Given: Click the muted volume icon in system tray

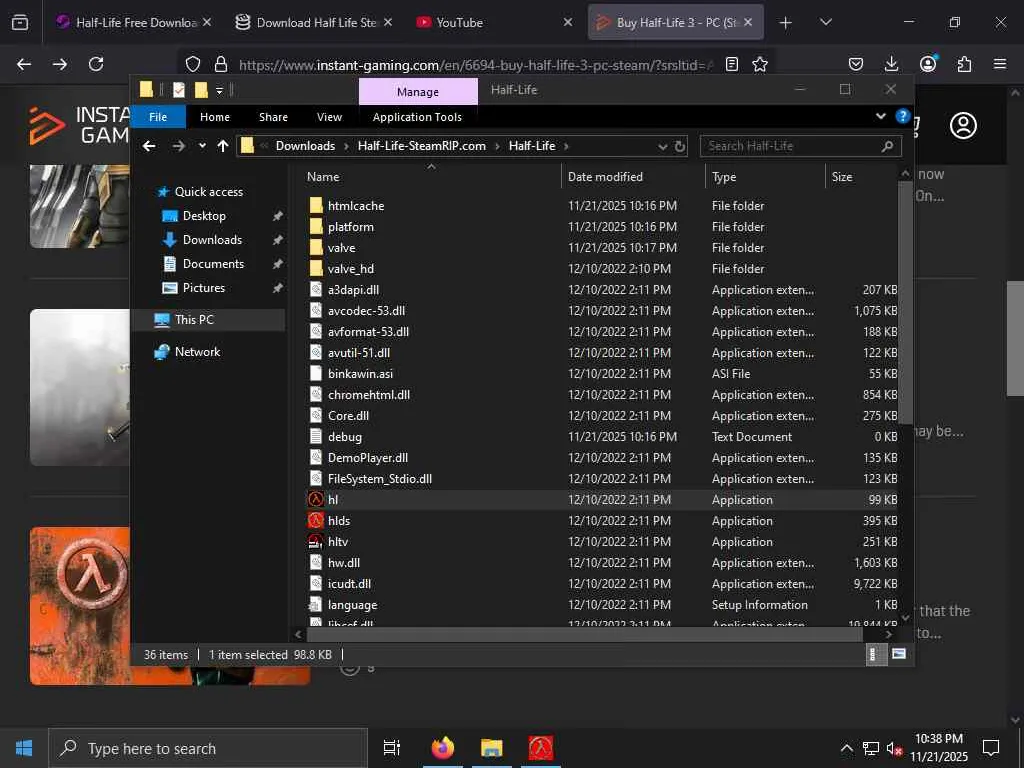Looking at the screenshot, I should (x=894, y=748).
